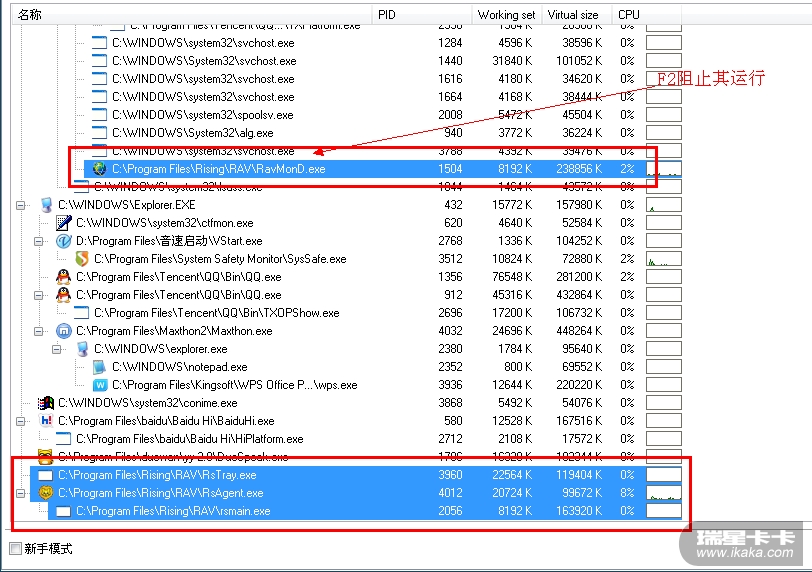Click the SysSafe.exe CPU graph
Image resolution: width=812 pixels, height=572 pixels.
coord(663,259)
